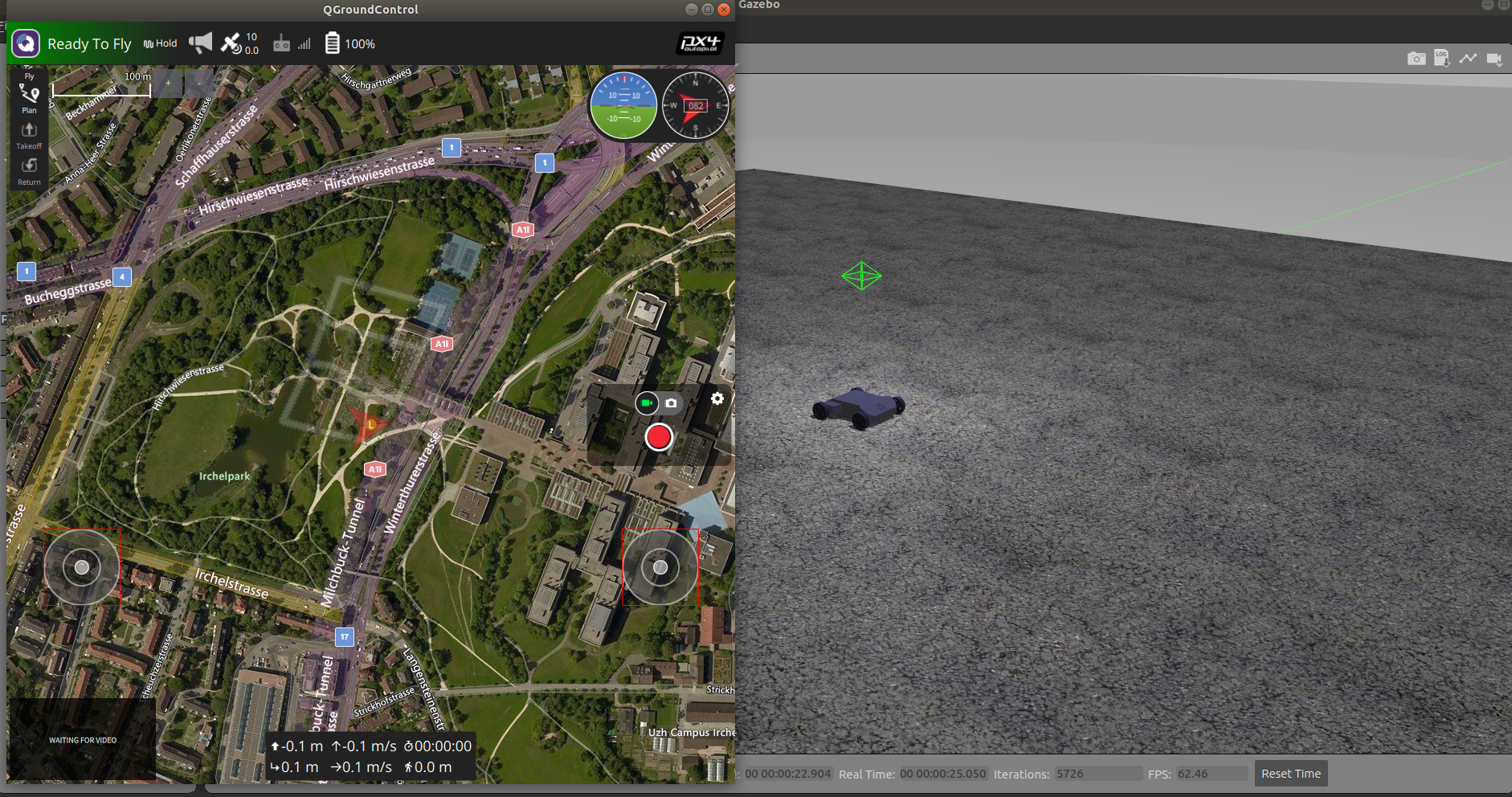Click the Return tool button
The height and width of the screenshot is (797, 1512).
pyautogui.click(x=29, y=171)
